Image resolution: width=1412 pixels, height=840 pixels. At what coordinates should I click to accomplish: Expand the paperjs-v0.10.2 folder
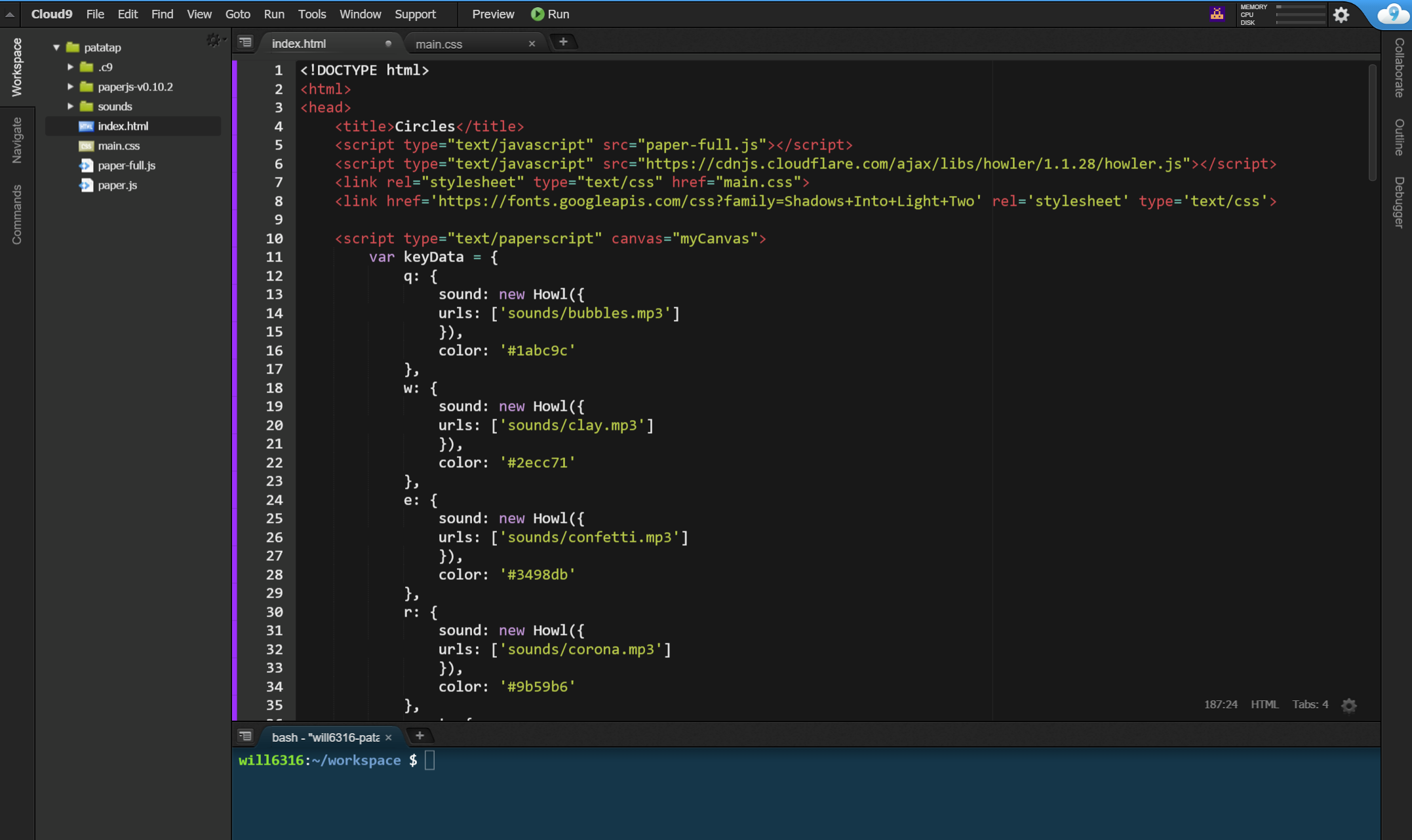coord(70,86)
